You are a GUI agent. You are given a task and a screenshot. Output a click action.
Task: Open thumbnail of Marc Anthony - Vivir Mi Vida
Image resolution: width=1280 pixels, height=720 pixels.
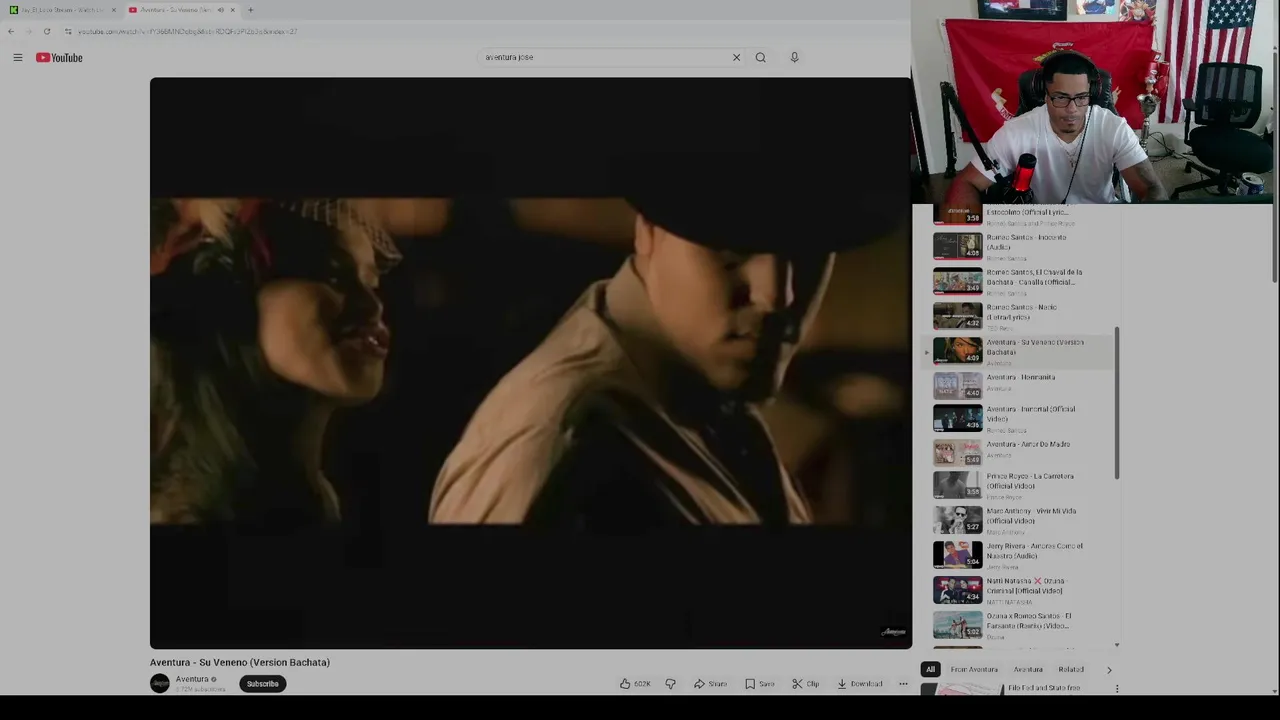pyautogui.click(x=958, y=520)
